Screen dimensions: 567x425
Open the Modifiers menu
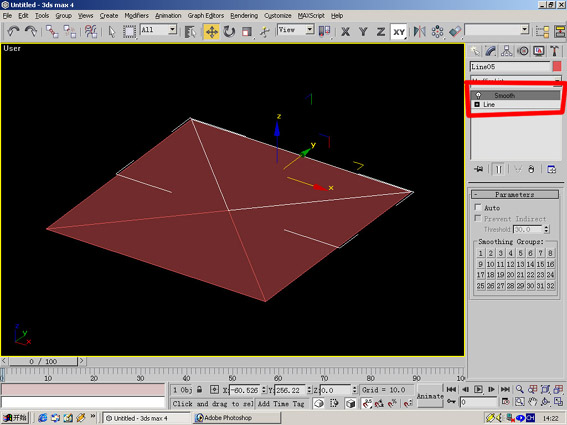click(x=136, y=16)
